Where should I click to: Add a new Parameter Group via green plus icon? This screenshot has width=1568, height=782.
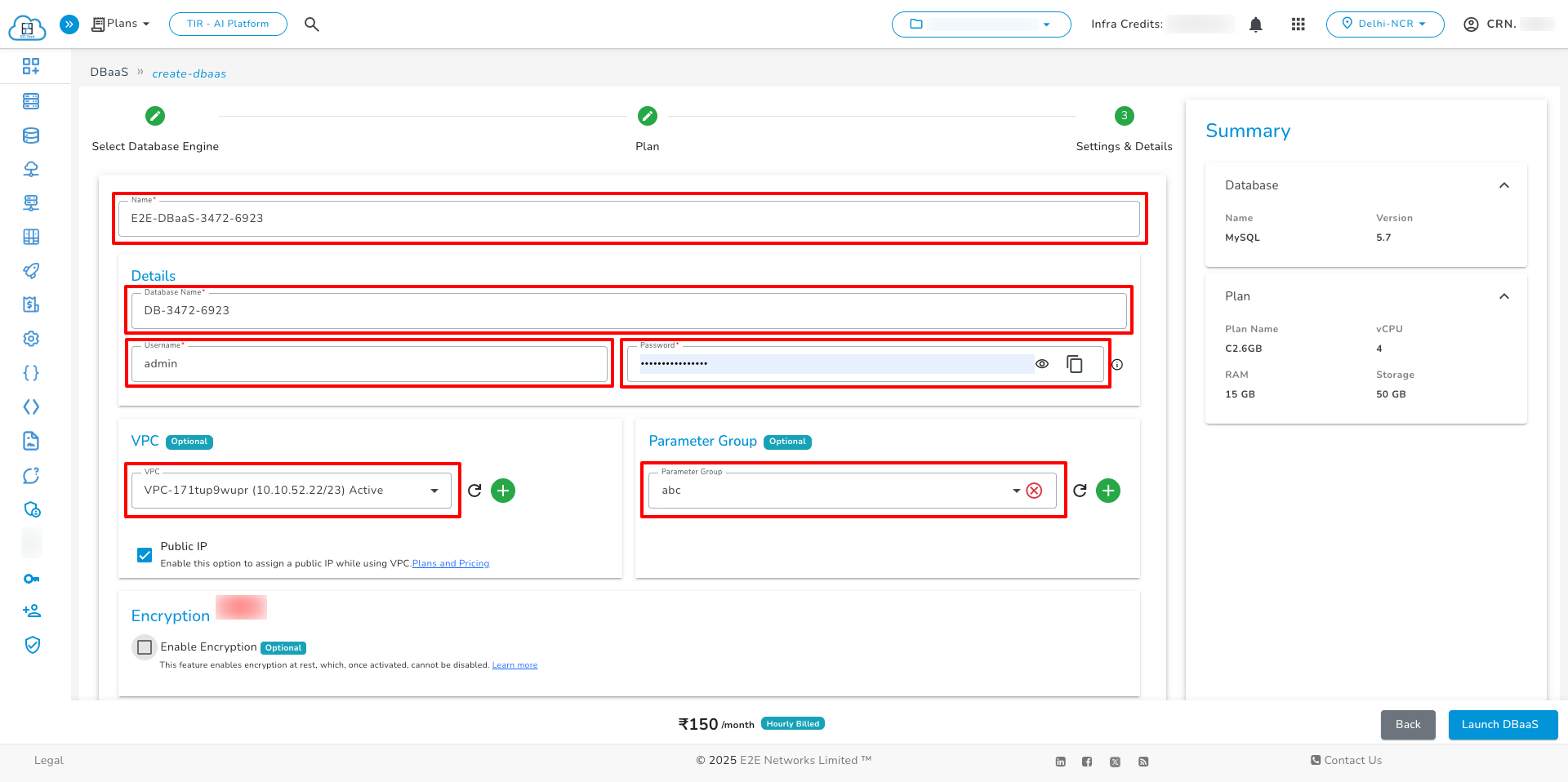(x=1108, y=491)
